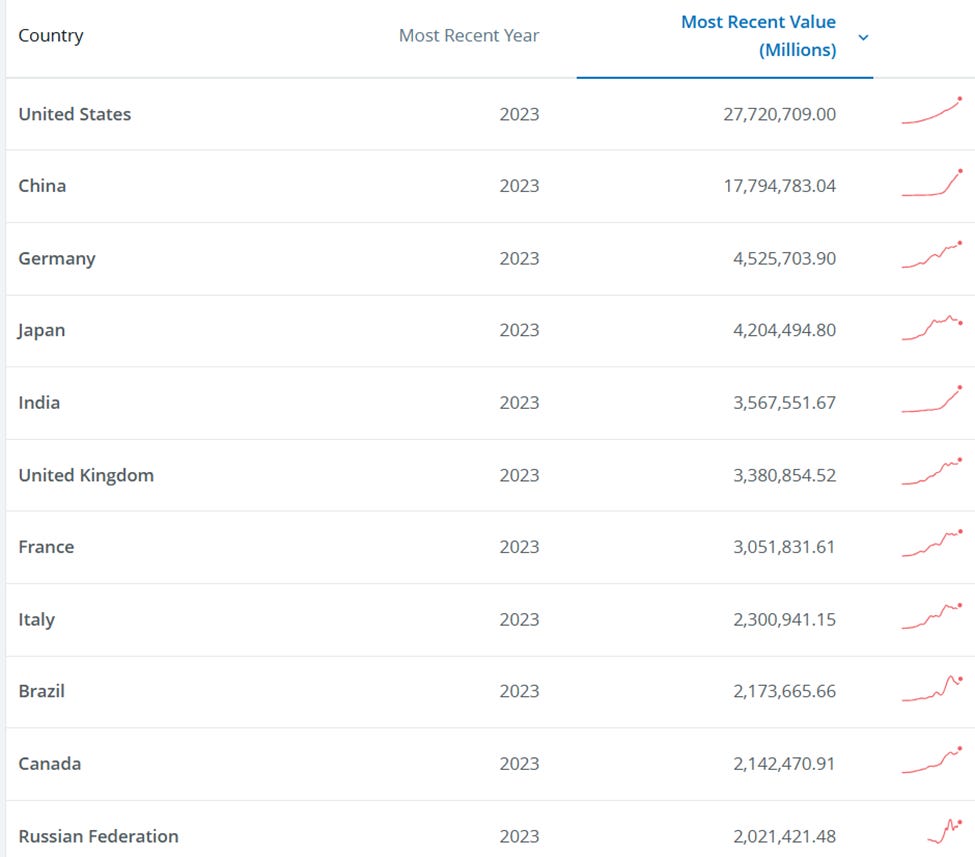Click year 2023 in Canada row
Image resolution: width=975 pixels, height=857 pixels.
[519, 763]
